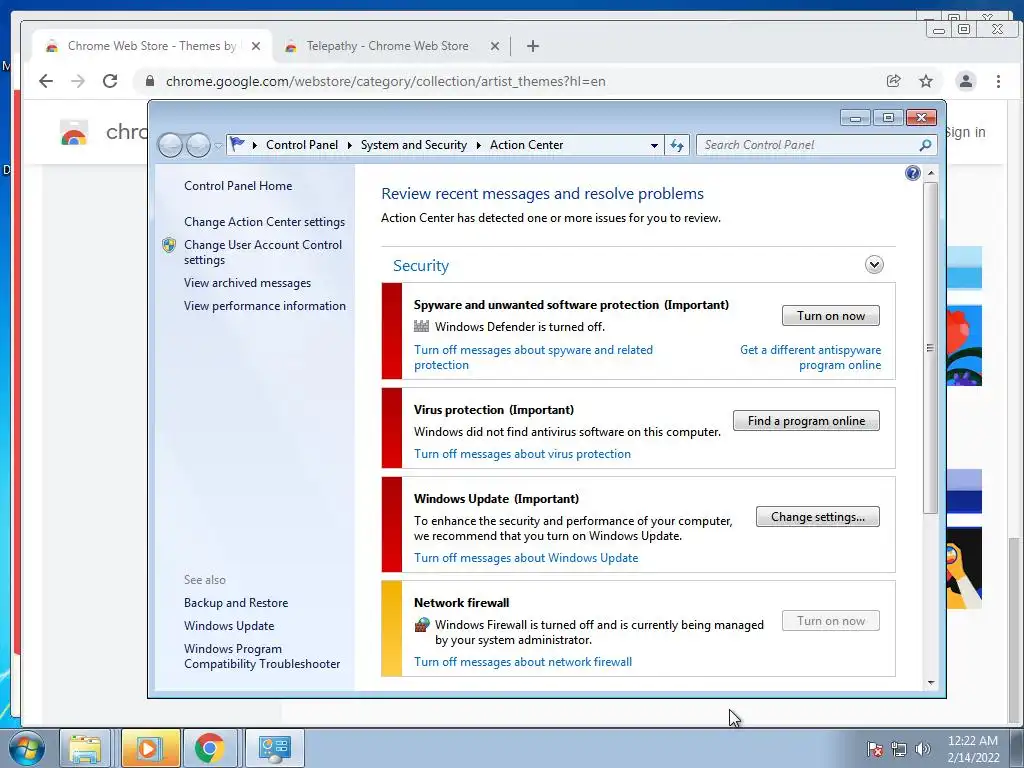1024x768 pixels.
Task: Open Windows Update under See also
Action: point(229,626)
